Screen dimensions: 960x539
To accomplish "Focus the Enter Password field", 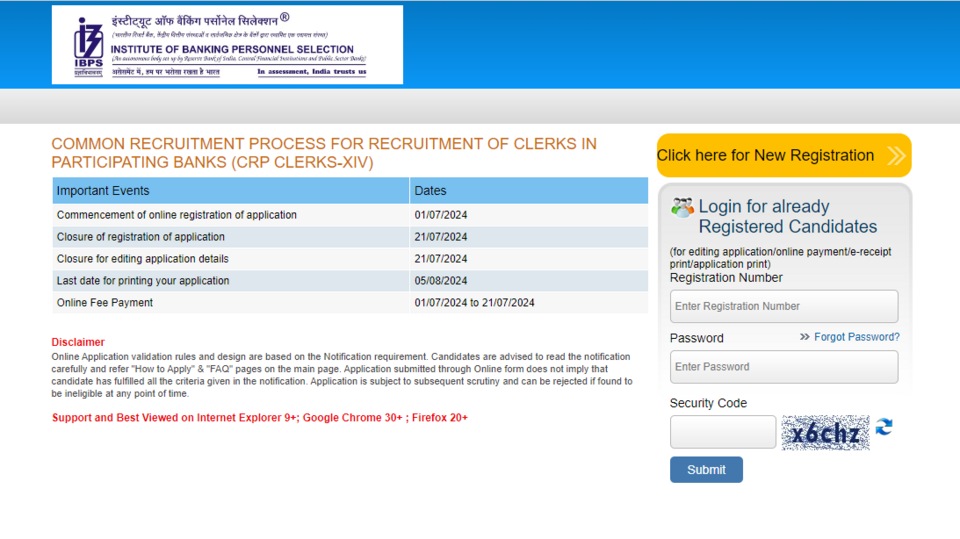I will tap(784, 367).
